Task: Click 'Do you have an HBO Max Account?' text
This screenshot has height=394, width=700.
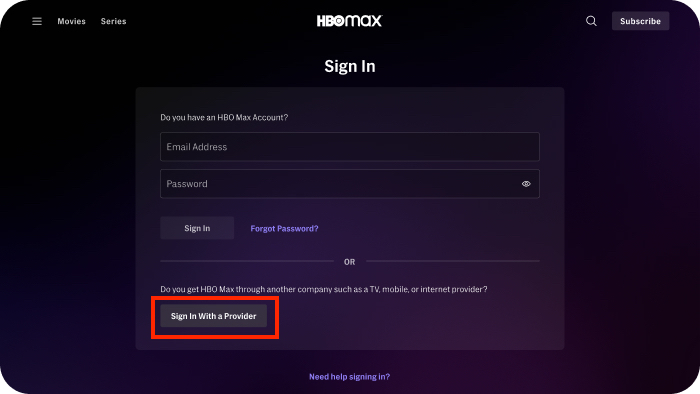Action: (224, 117)
